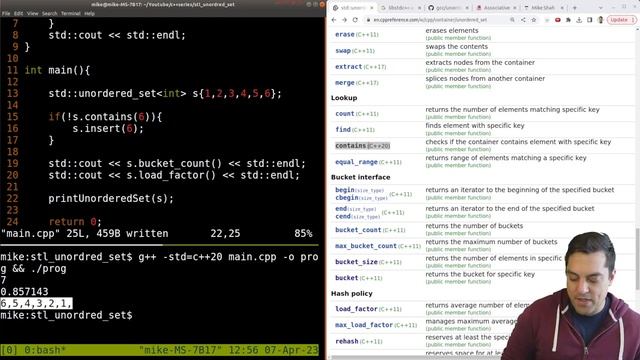Open the load_factor link
Screen dimensions: 640x360
(x=356, y=309)
